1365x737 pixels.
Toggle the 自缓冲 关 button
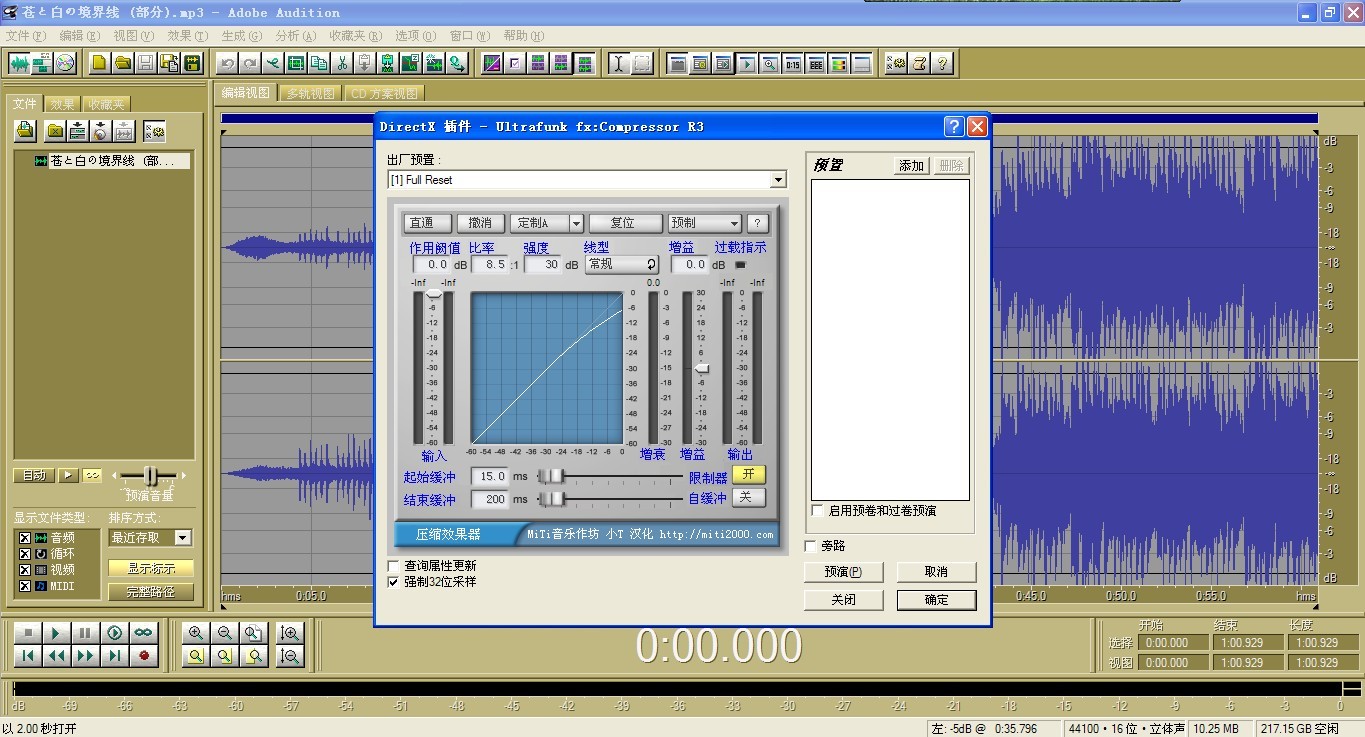(748, 498)
